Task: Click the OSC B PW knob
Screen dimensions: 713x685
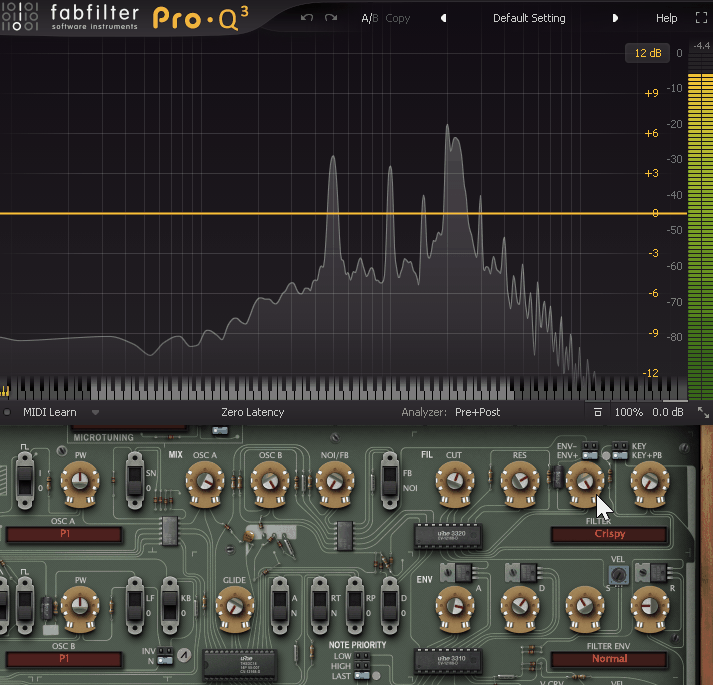Action: [80, 606]
